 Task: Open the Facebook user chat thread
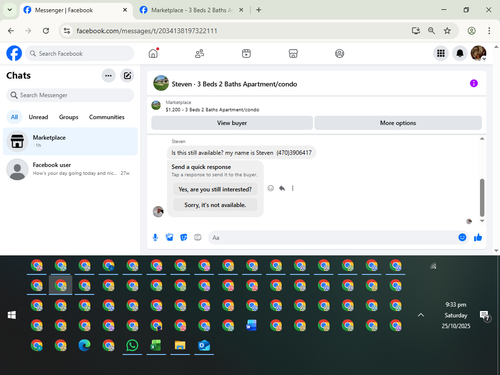point(70,169)
